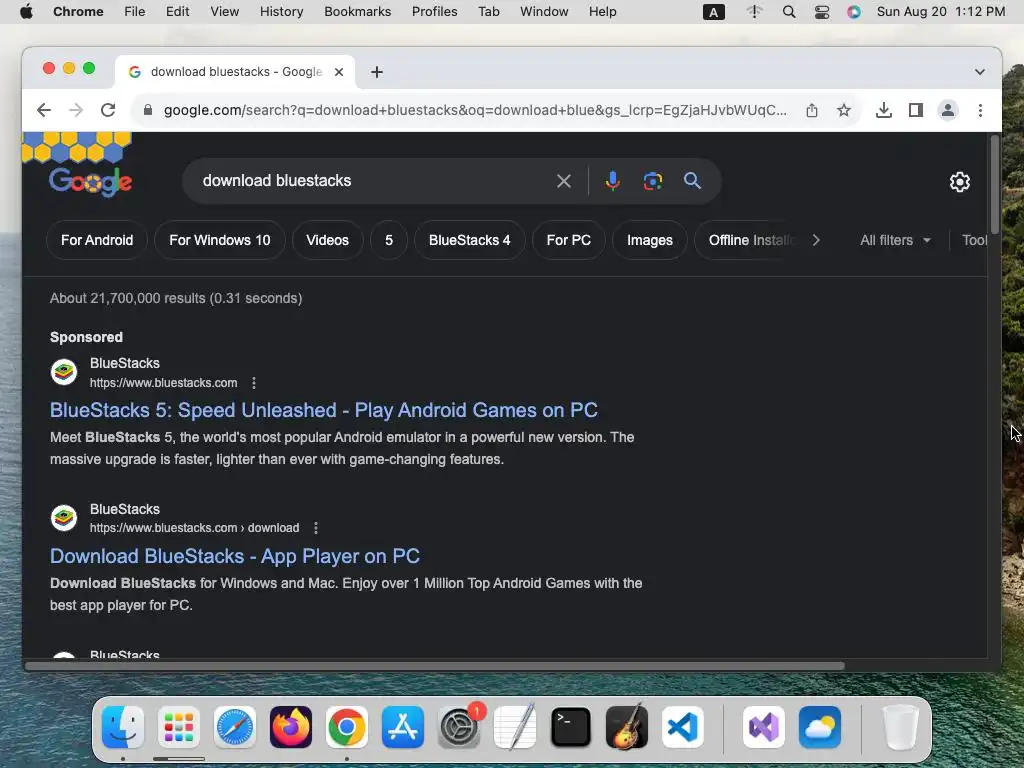1024x768 pixels.
Task: Open the Tab menu
Action: pyautogui.click(x=488, y=12)
